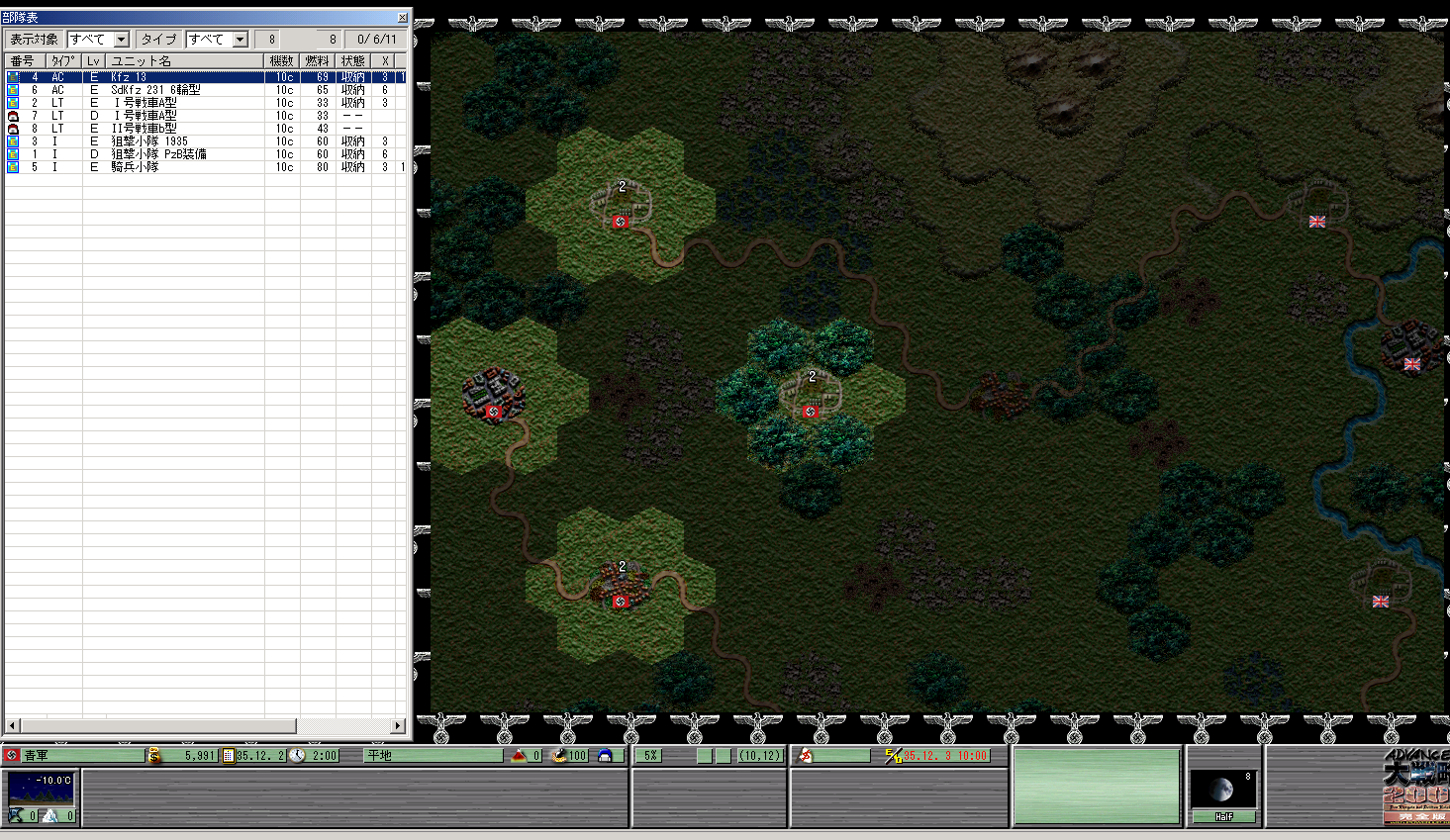Screen dimensions: 1450x840
Task: Sort the unit list by 状態 column
Action: [354, 61]
